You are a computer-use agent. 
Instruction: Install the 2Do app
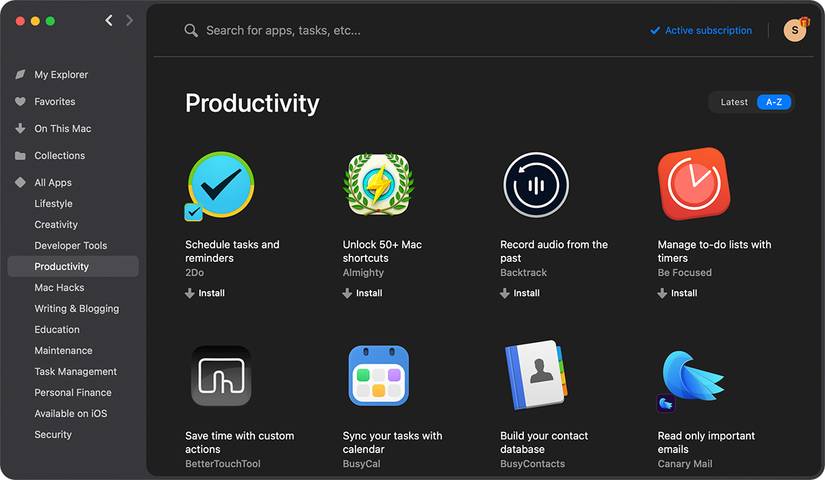(205, 293)
